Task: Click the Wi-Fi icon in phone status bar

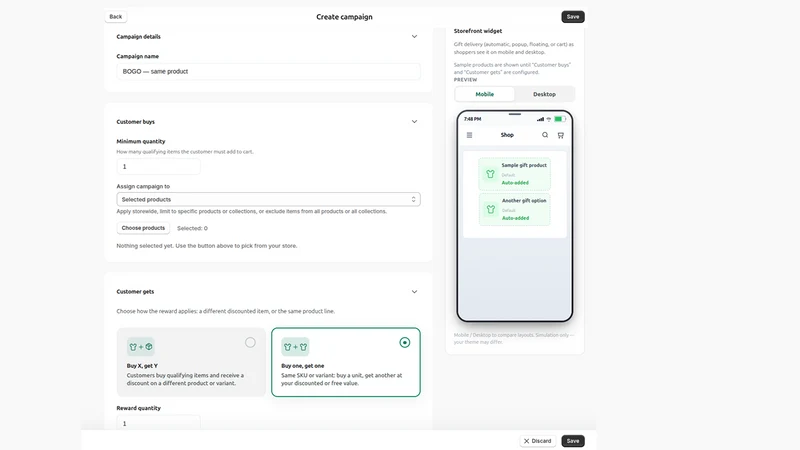Action: (549, 119)
